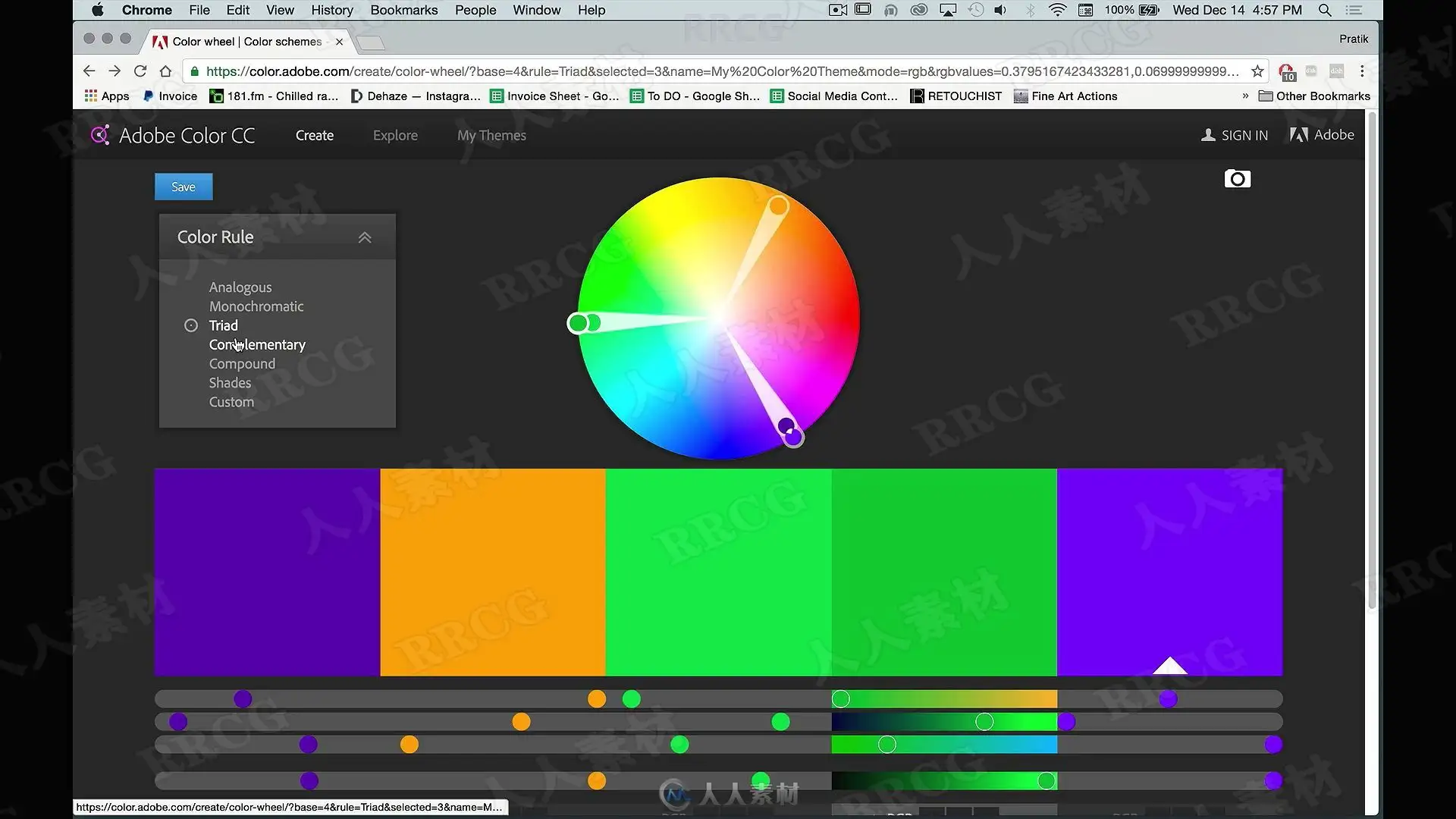
Task: Open the Window menu
Action: (537, 10)
